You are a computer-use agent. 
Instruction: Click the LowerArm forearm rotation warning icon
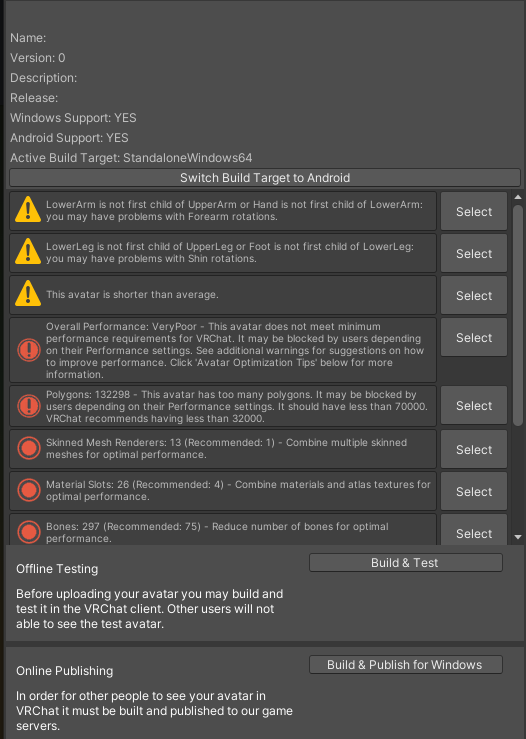click(28, 209)
